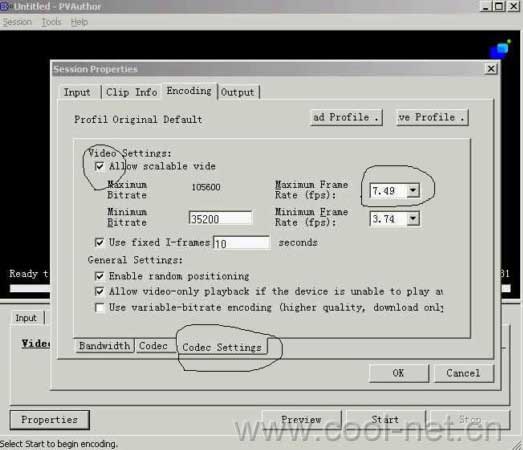Uncheck Allow video-only playback option
This screenshot has width=523, height=450.
pos(99,291)
